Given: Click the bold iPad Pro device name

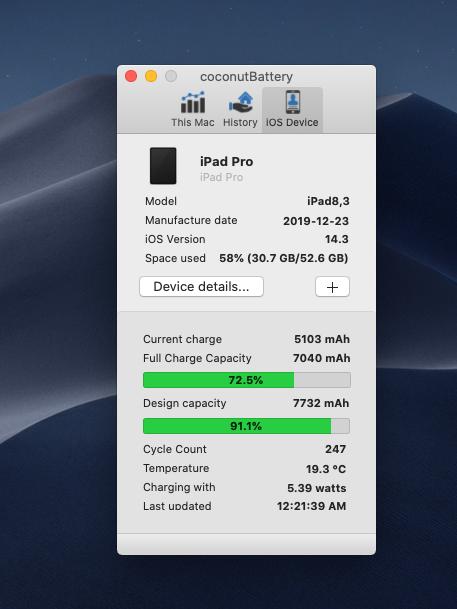Looking at the screenshot, I should tap(226, 161).
